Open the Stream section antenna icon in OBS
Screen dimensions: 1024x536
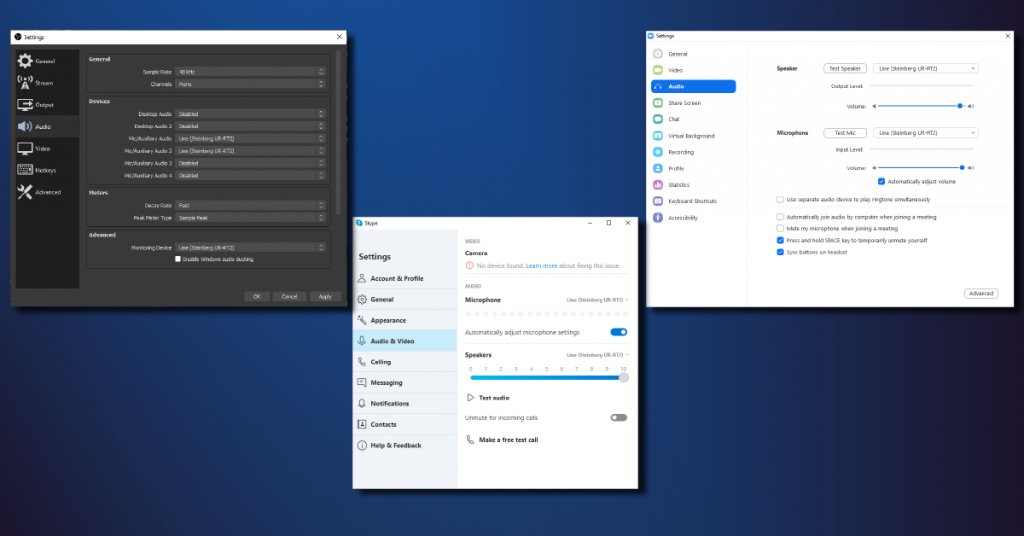pyautogui.click(x=25, y=83)
